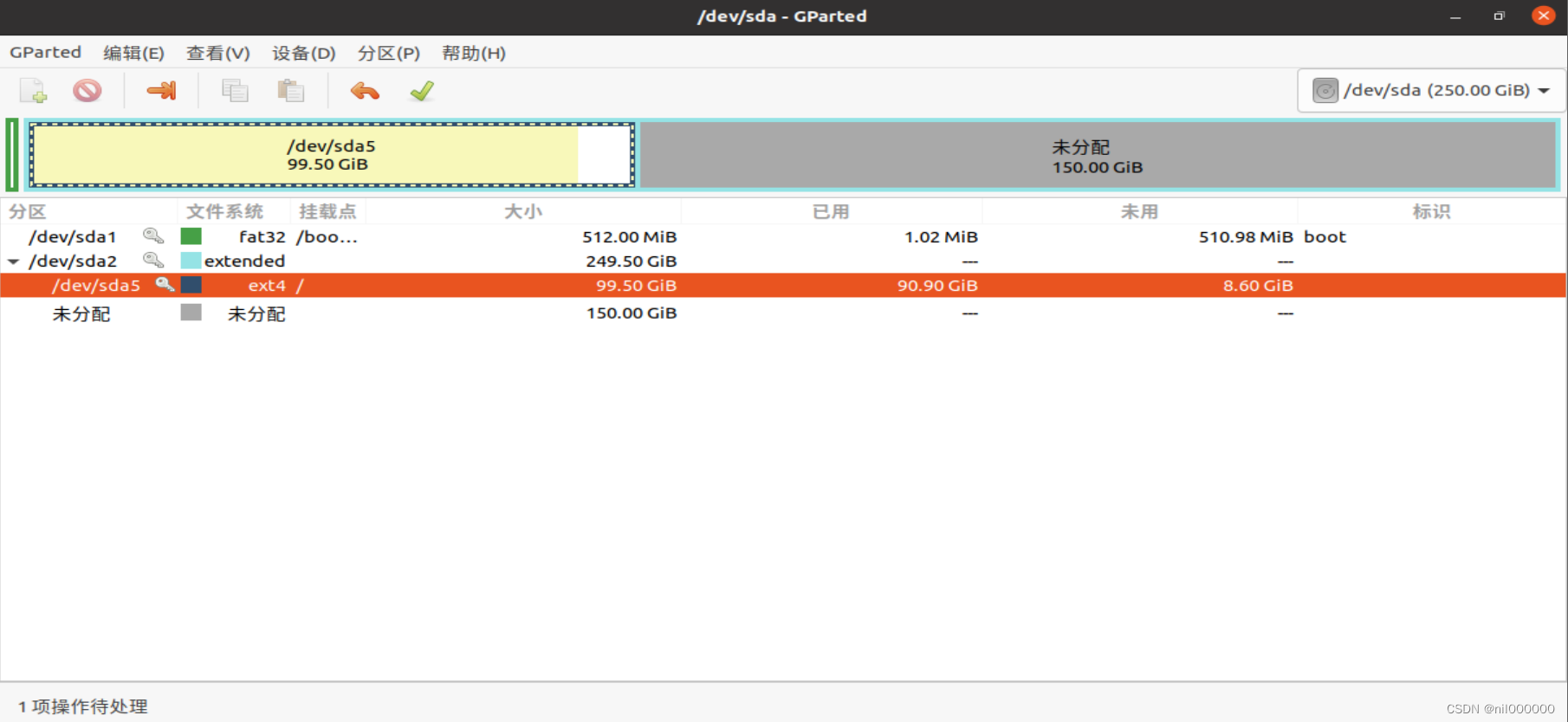Click the green fat32 color swatch
Screen dimensions: 1568x722
(191, 235)
